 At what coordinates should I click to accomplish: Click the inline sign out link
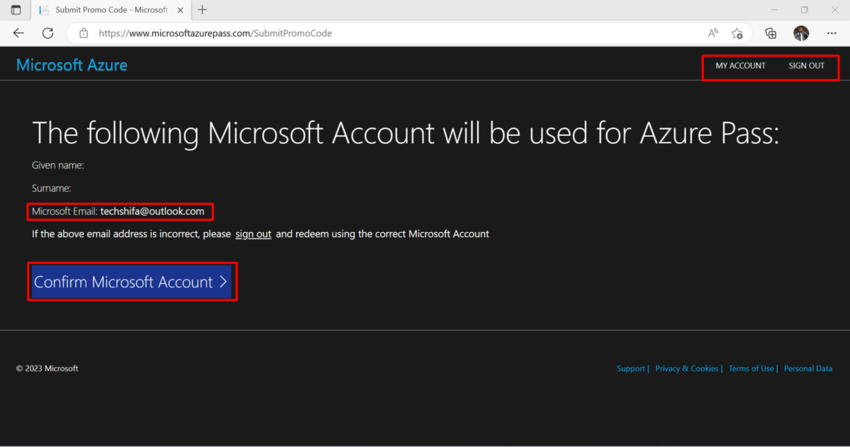click(x=253, y=234)
